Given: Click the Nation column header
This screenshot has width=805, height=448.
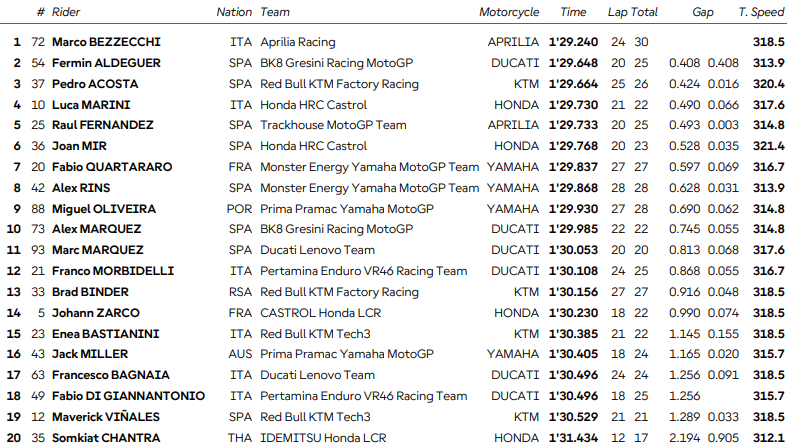Looking at the screenshot, I should (234, 13).
